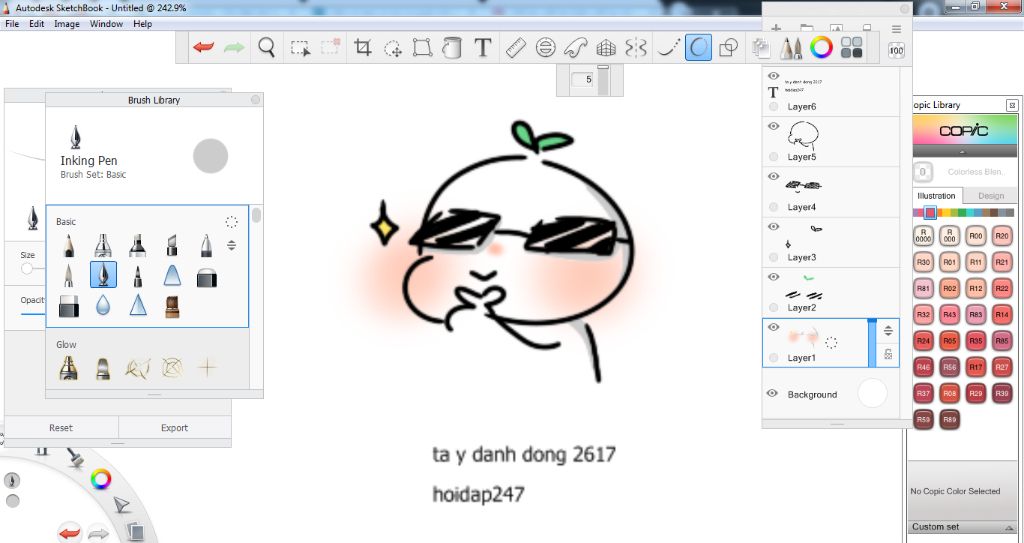Open the Color Editor wheel in toolbar

click(x=822, y=48)
